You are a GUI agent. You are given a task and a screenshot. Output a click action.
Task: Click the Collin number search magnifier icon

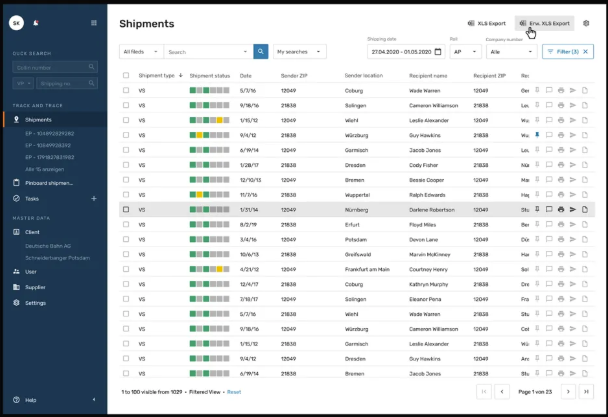click(x=91, y=67)
